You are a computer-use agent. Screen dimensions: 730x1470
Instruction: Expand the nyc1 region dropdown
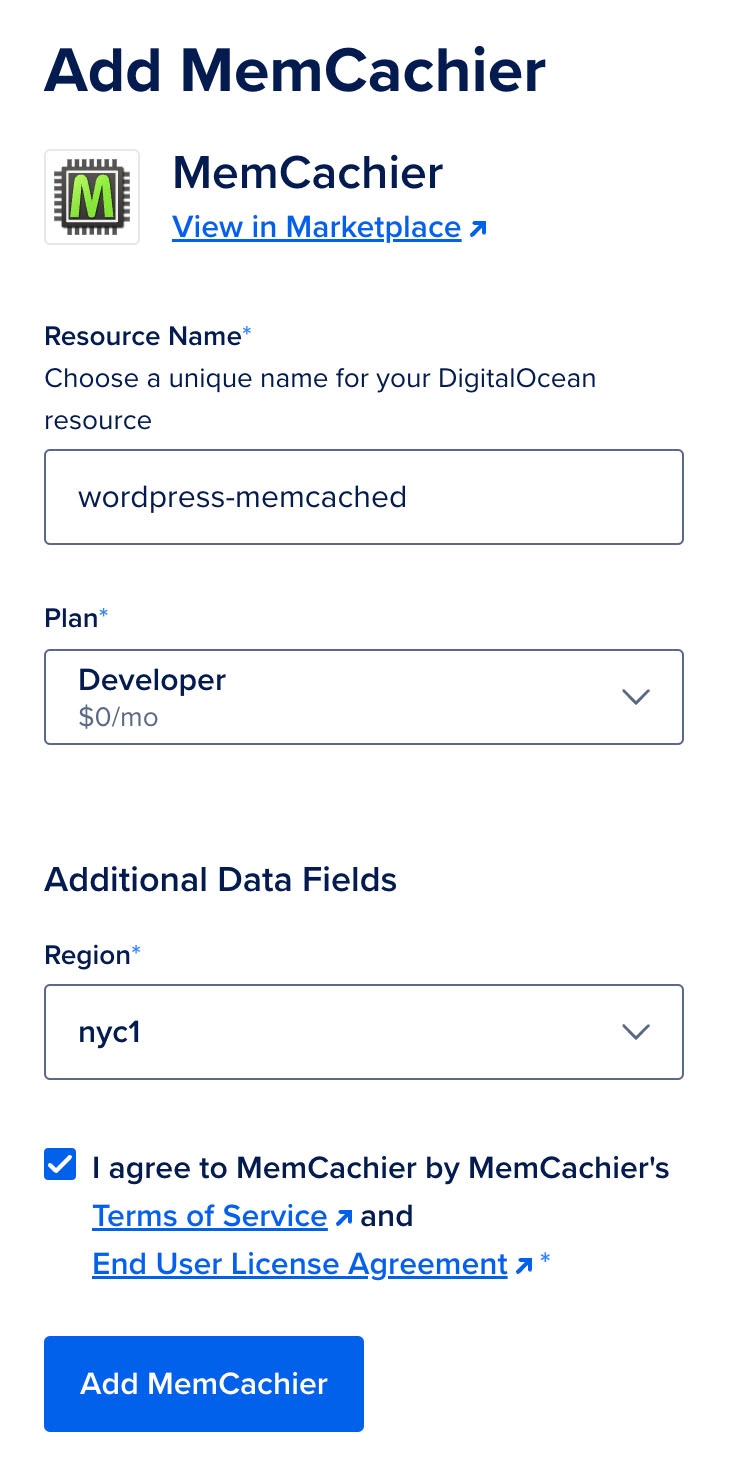tap(364, 1032)
